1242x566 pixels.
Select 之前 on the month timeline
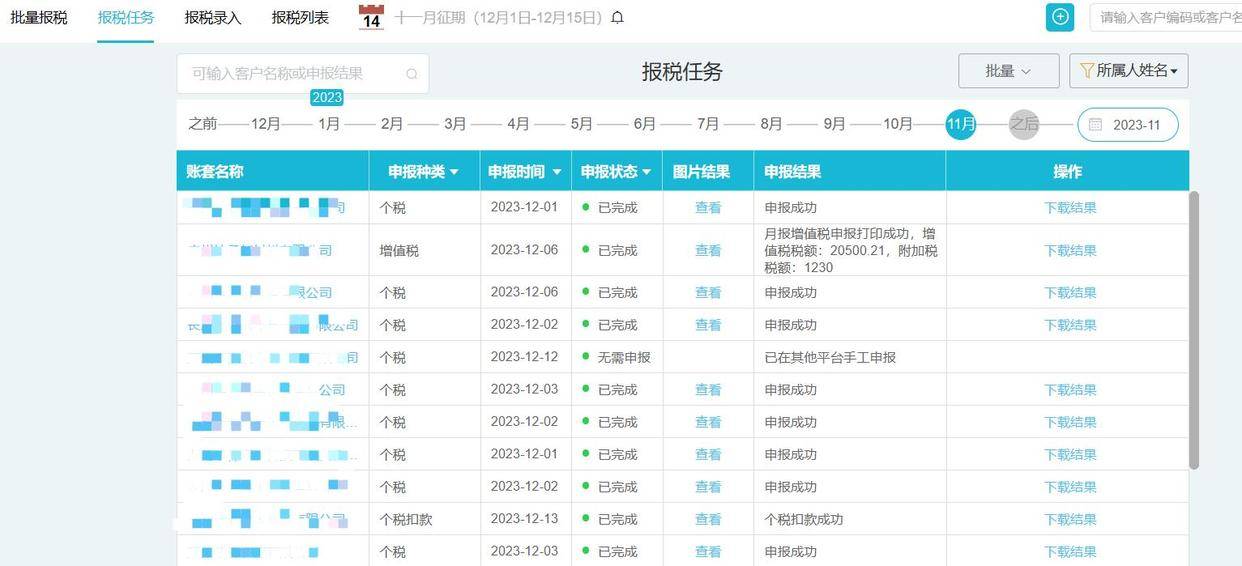(202, 124)
